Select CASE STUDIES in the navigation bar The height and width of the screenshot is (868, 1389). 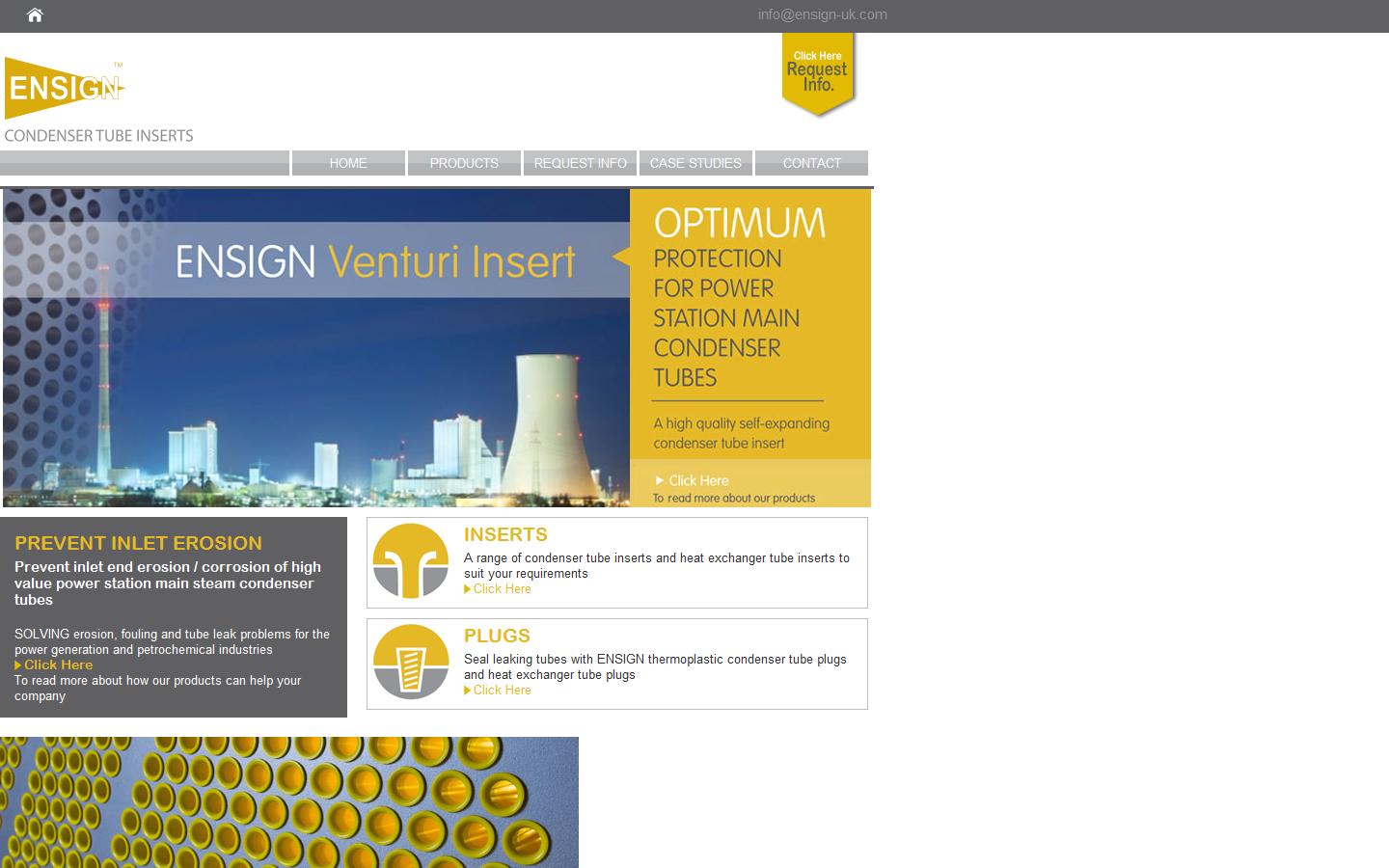tap(695, 163)
